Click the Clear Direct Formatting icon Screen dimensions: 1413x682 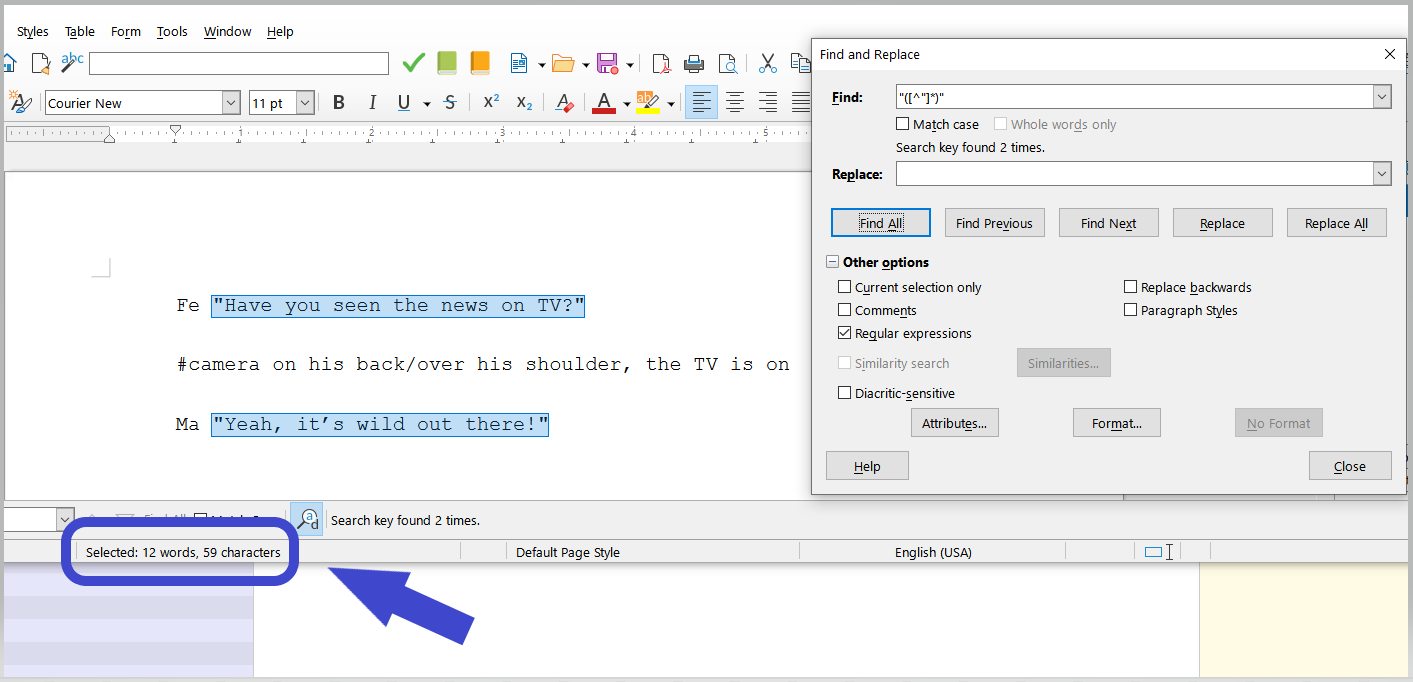(x=564, y=103)
